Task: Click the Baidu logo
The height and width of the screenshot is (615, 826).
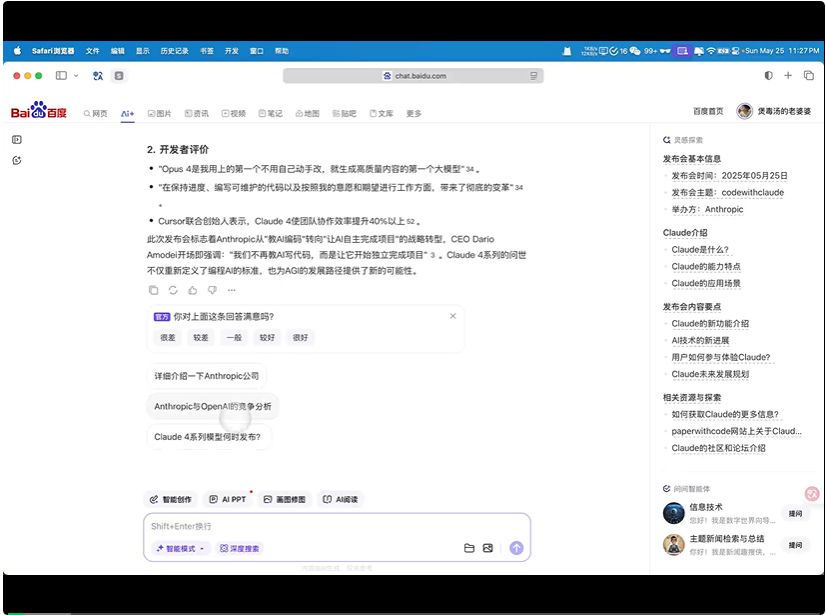Action: 38,110
